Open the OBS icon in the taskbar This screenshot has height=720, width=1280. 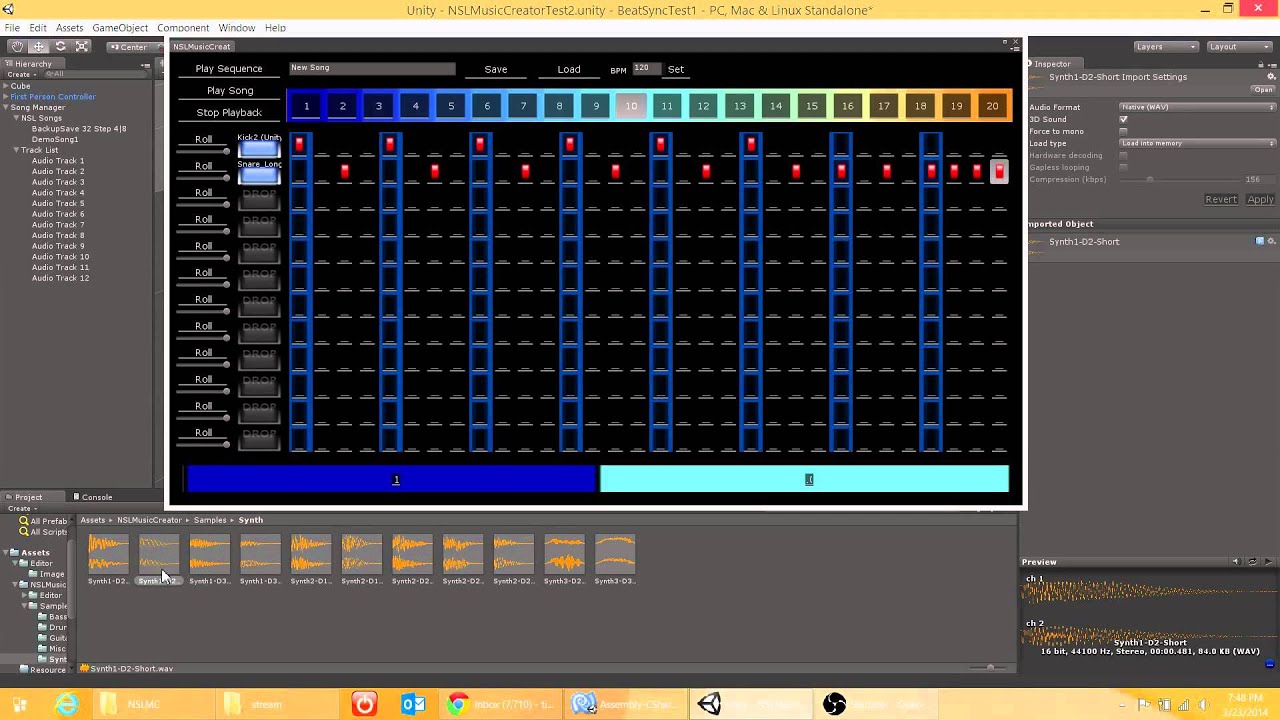click(835, 704)
